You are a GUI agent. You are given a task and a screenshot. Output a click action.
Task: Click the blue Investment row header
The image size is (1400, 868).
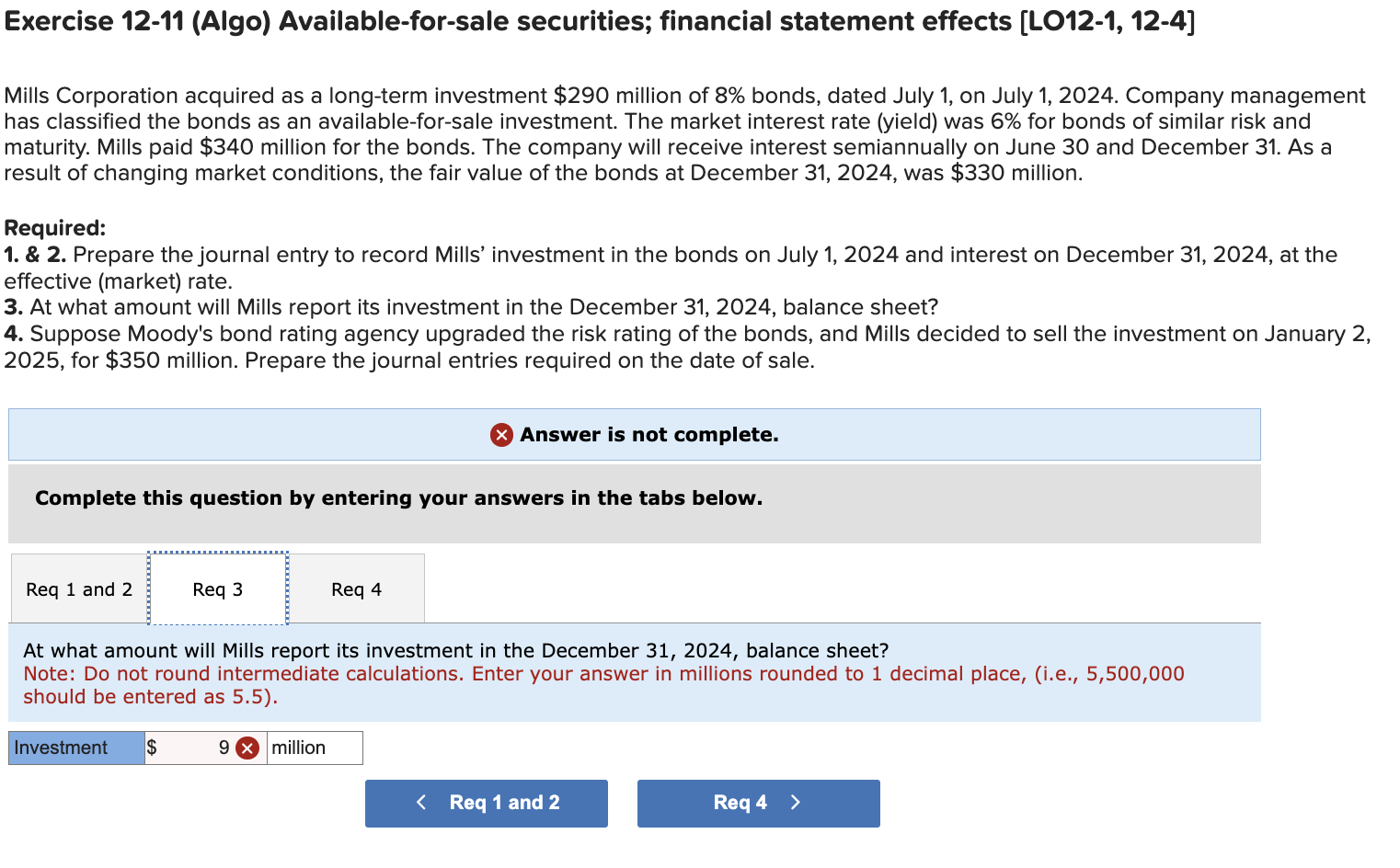pos(74,748)
